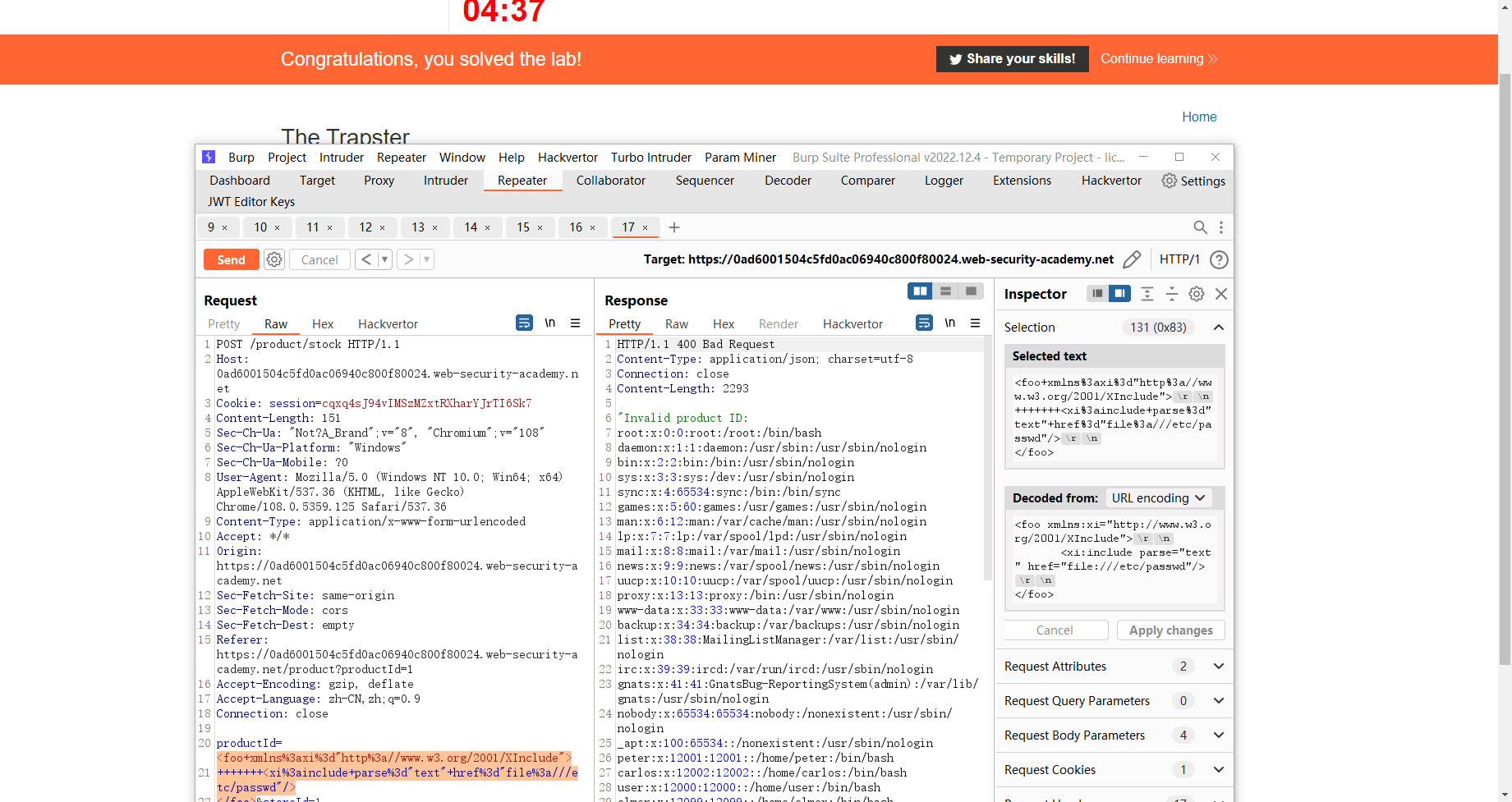Close Repeater tab 12
This screenshot has width=1512, height=802.
(x=383, y=227)
